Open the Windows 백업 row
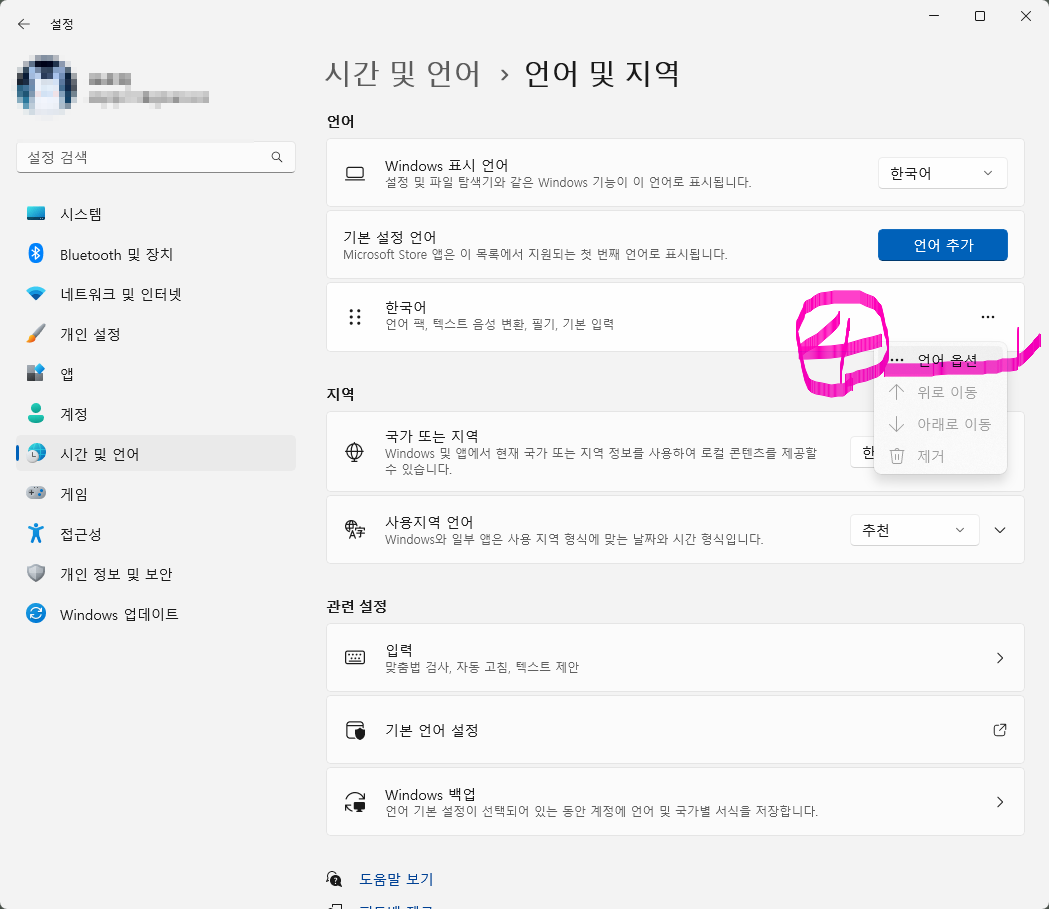Viewport: 1049px width, 909px height. point(675,801)
